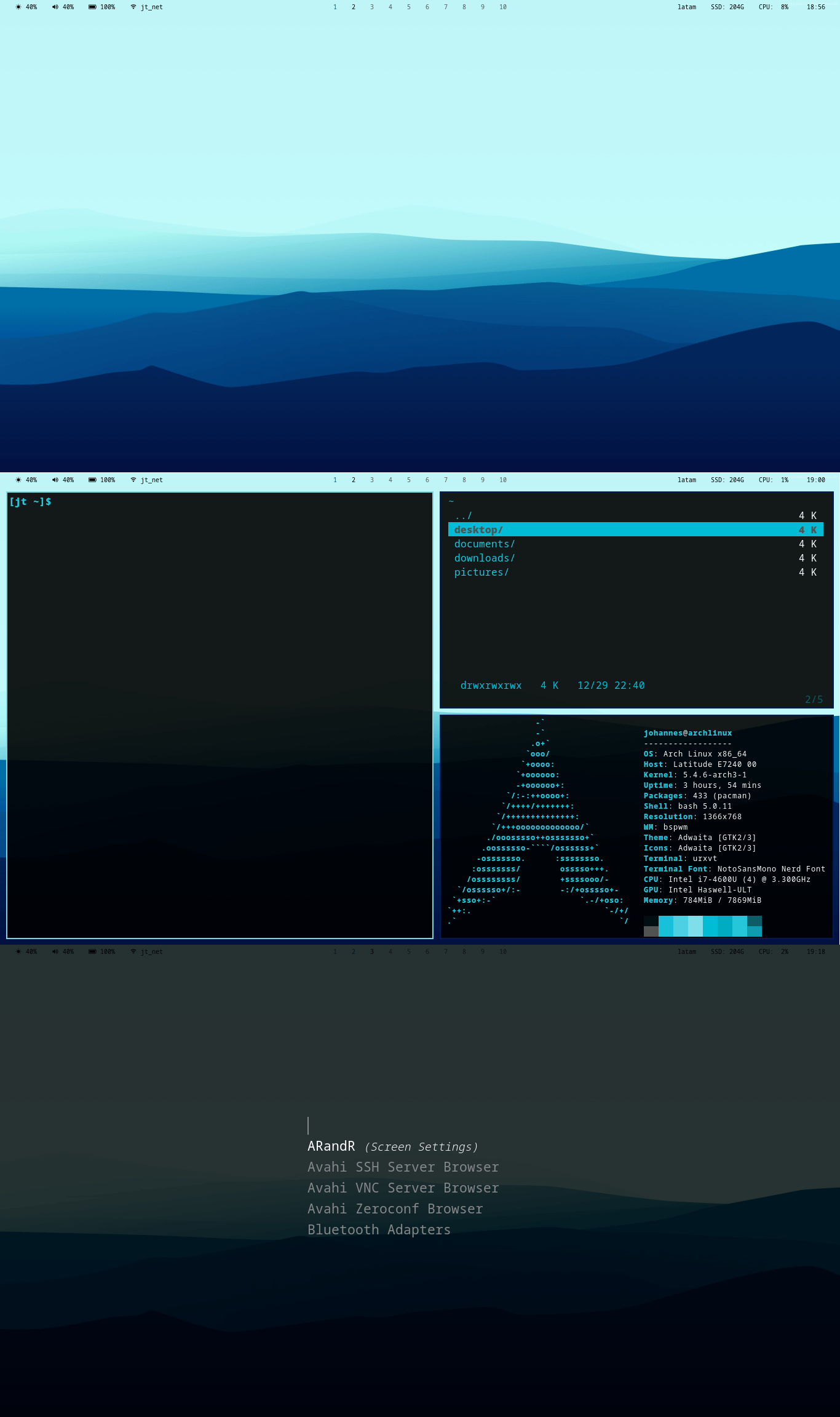Choose Avahi Zeroconf Browser in the launcher
Screen dimensions: 840x1417
[x=395, y=1209]
